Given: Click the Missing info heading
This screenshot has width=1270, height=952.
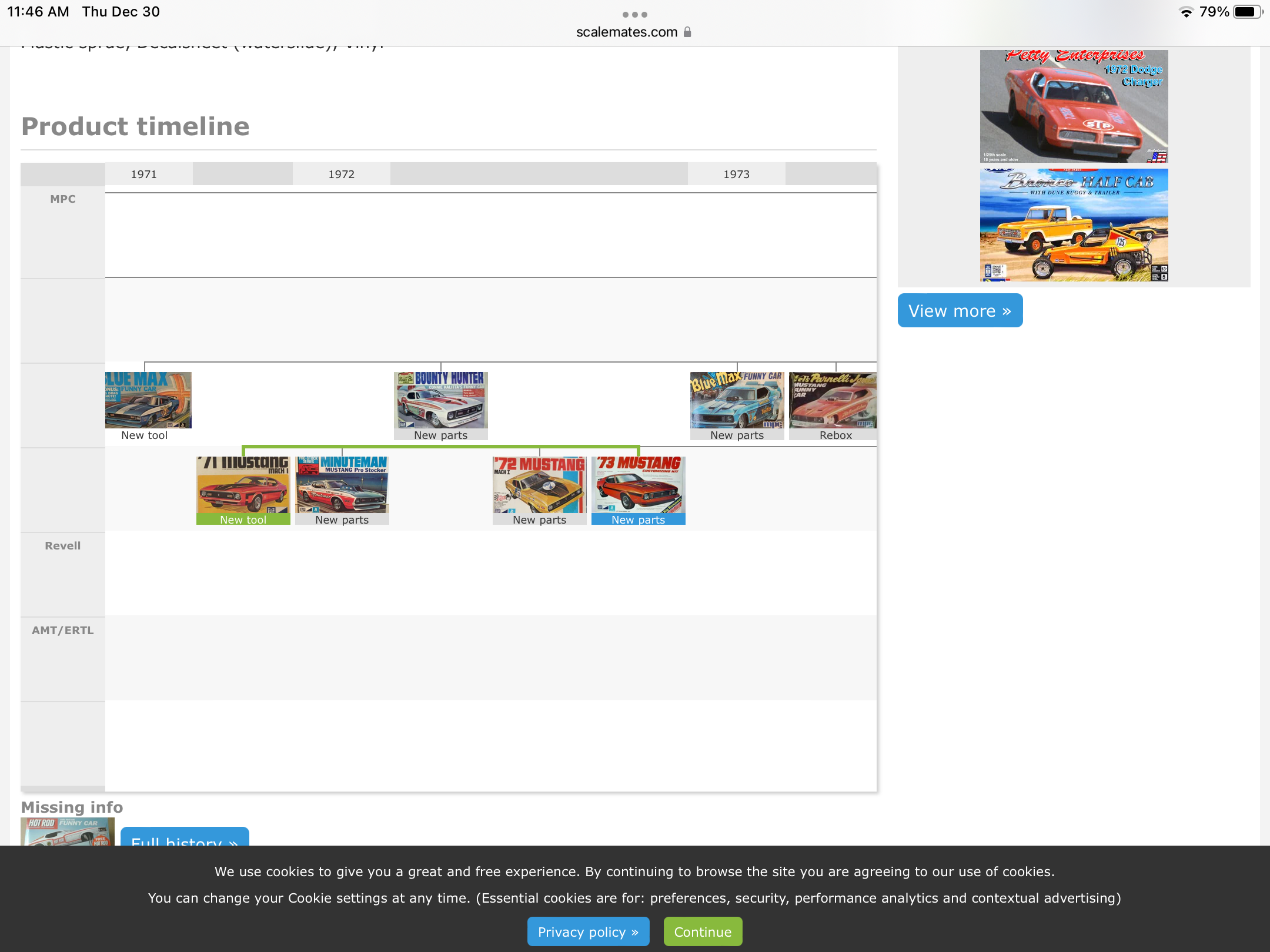Looking at the screenshot, I should [72, 807].
